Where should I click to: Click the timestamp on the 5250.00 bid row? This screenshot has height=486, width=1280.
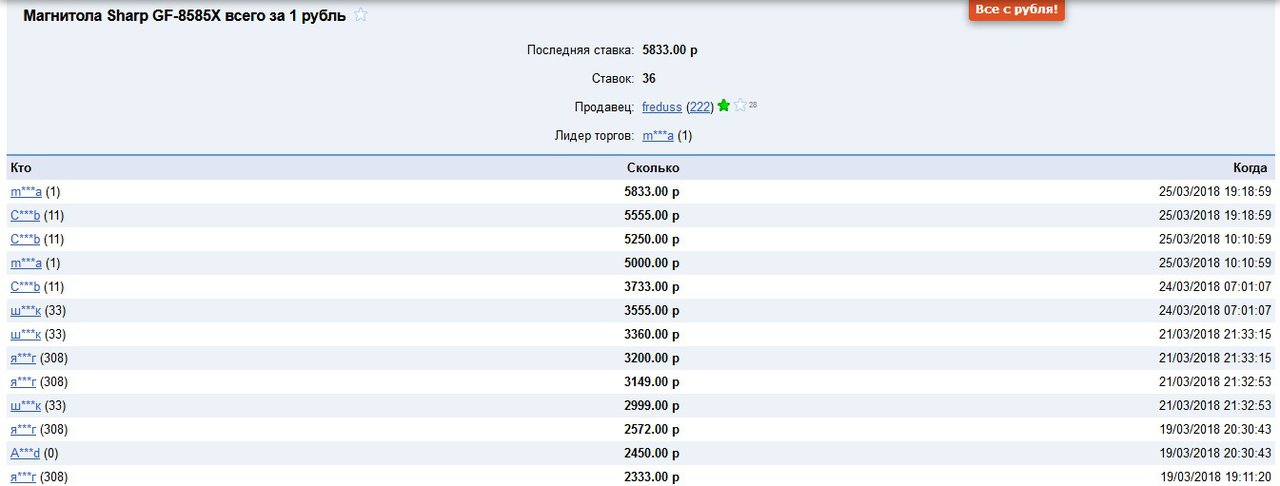click(1215, 240)
